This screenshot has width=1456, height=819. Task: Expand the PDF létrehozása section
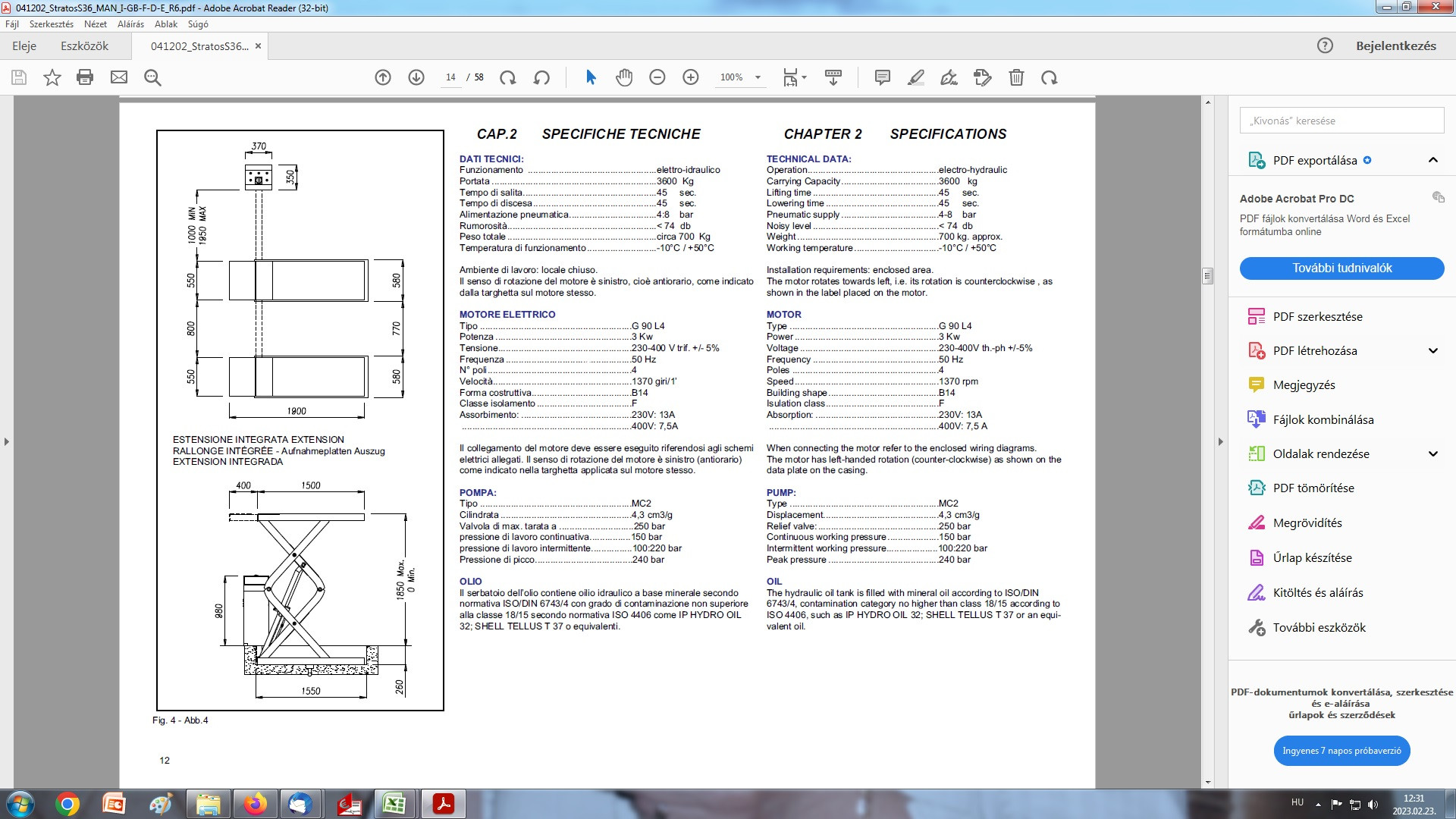point(1433,350)
